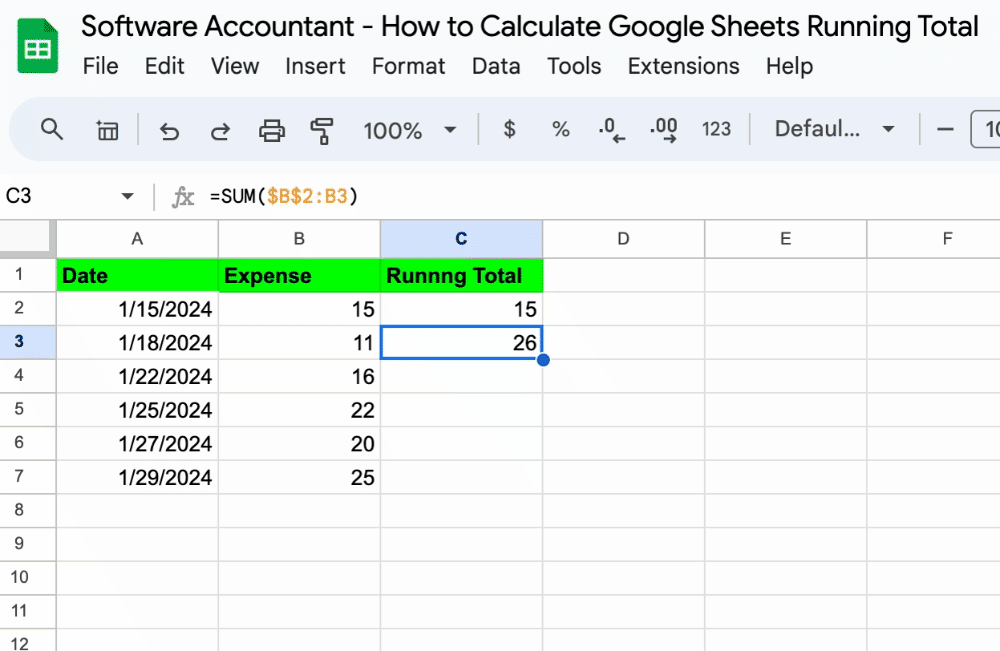1000x651 pixels.
Task: Decrease decimal places
Action: click(x=612, y=129)
